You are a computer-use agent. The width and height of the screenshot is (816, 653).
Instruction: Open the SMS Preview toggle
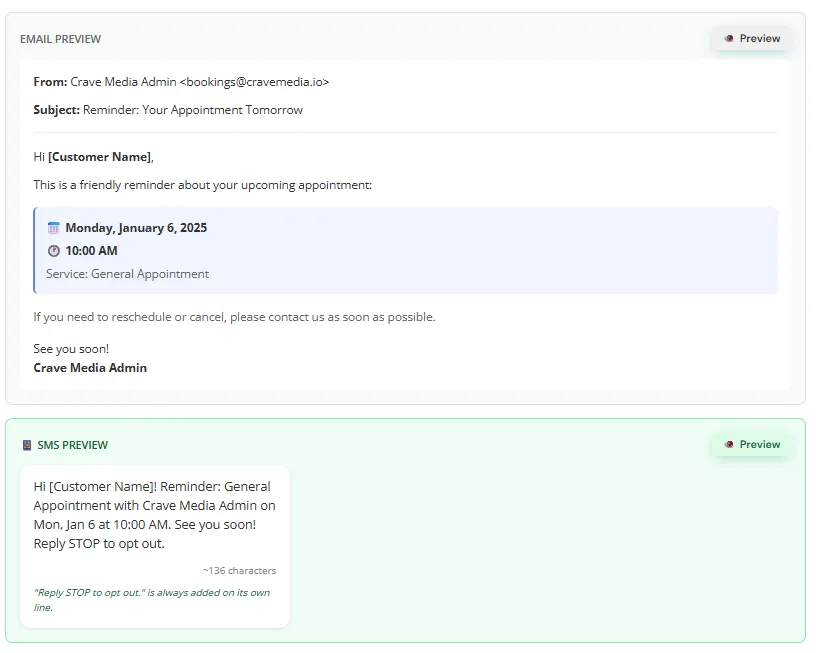[x=751, y=444]
